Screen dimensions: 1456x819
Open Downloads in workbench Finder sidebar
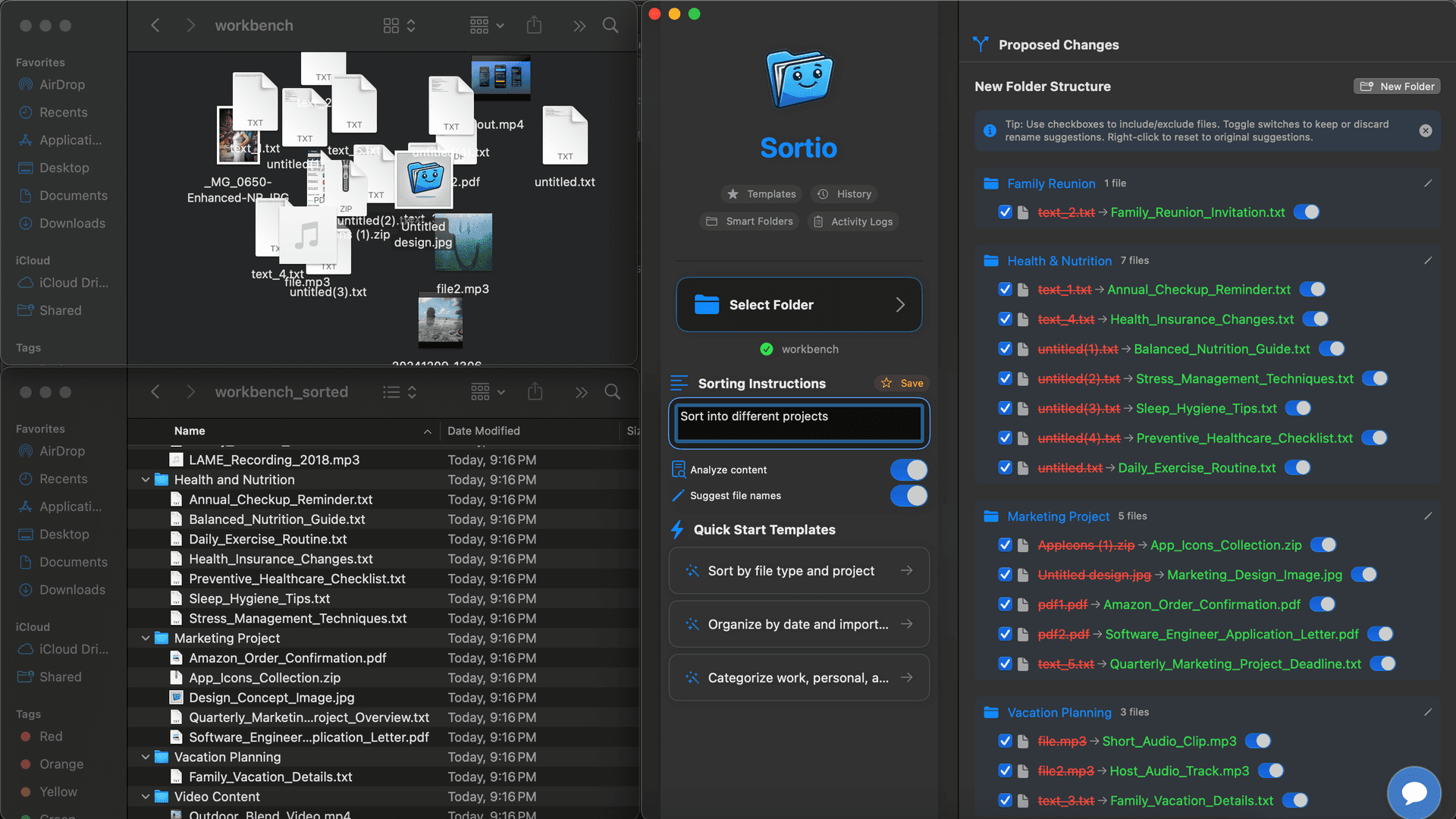[72, 223]
